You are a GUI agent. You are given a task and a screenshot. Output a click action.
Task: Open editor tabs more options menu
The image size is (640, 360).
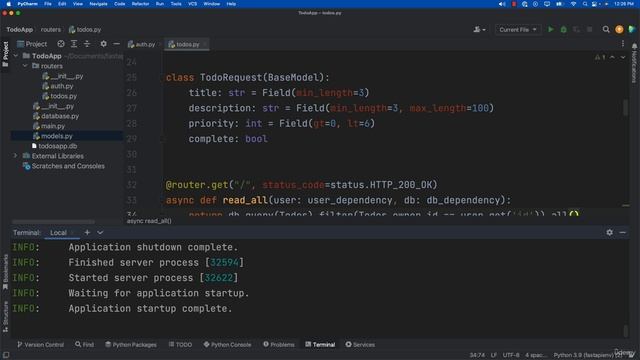pyautogui.click(x=623, y=44)
